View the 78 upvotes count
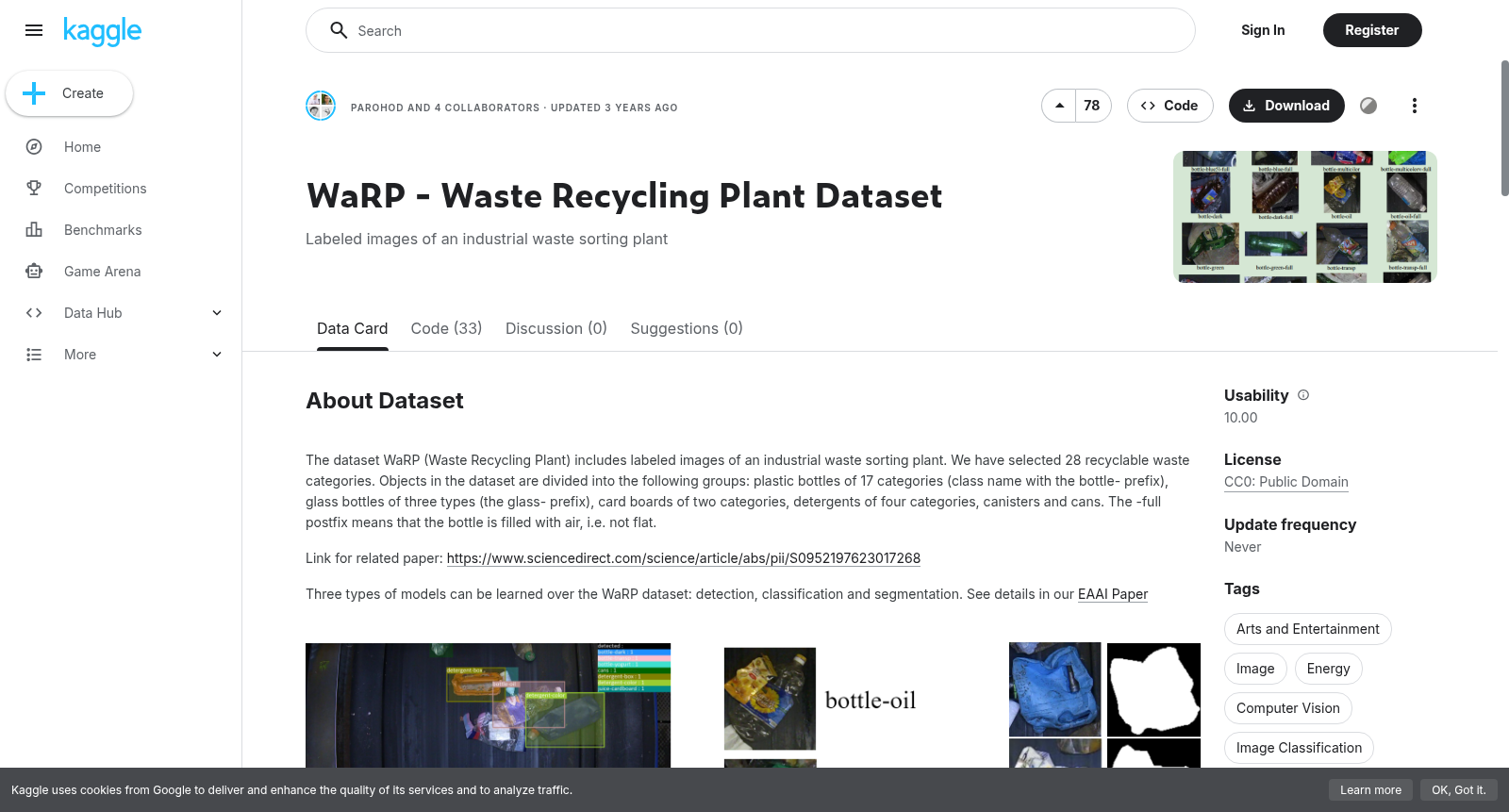The width and height of the screenshot is (1509, 812). pyautogui.click(x=1092, y=106)
